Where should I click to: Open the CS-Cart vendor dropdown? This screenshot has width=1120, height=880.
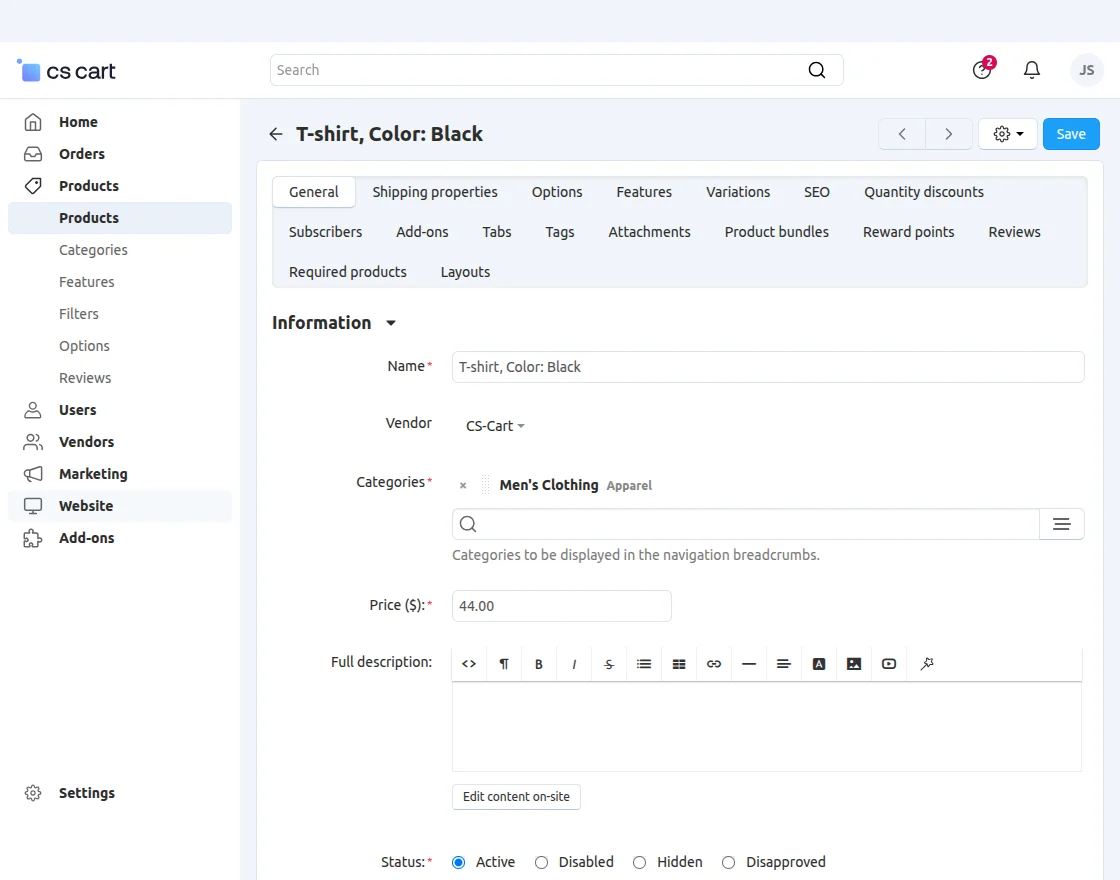coord(495,426)
